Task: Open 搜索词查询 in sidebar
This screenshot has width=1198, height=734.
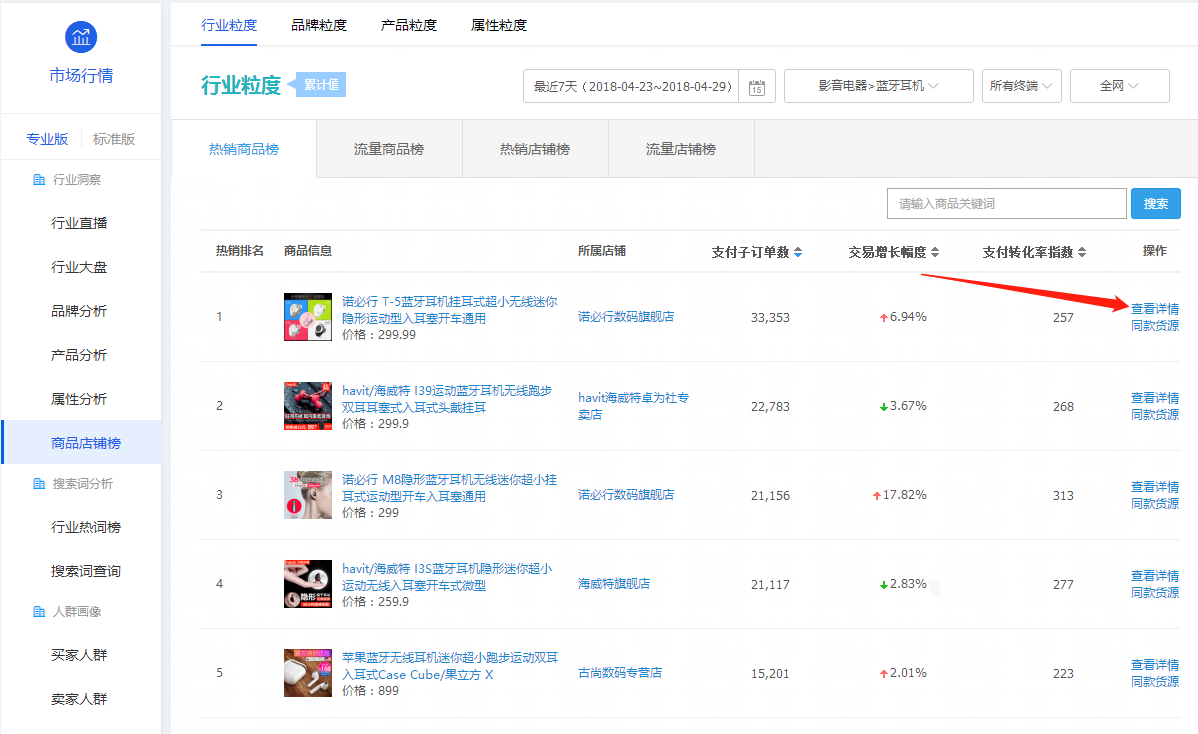Action: pyautogui.click(x=86, y=571)
